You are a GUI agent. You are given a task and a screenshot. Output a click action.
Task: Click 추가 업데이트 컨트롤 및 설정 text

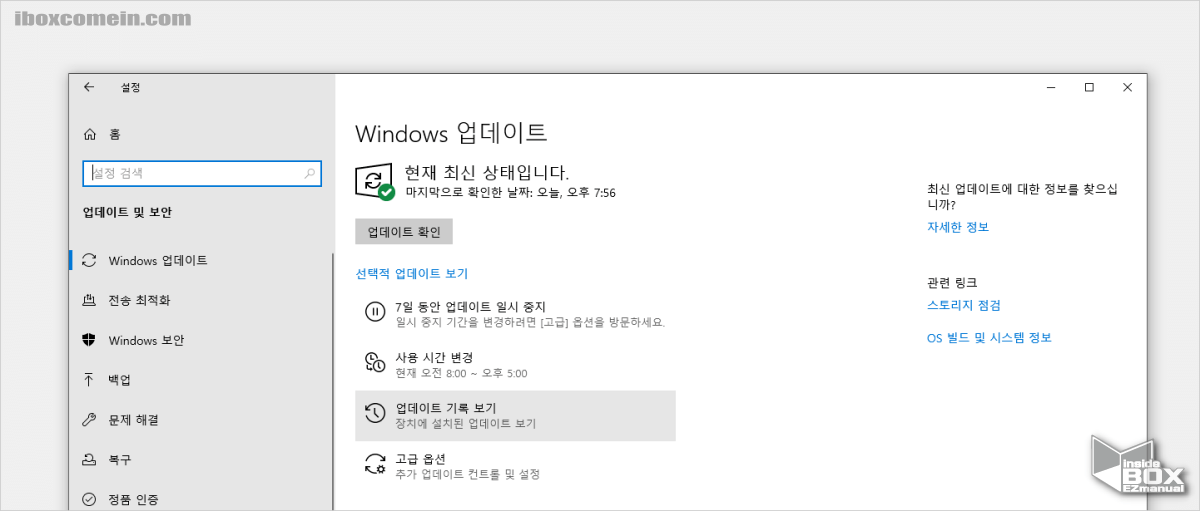468,474
